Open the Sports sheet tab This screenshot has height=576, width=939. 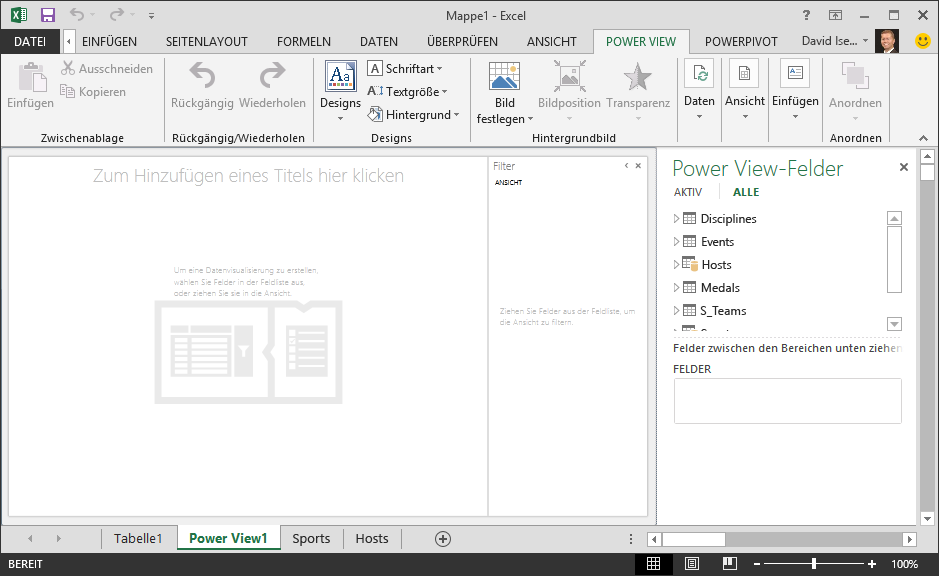[x=311, y=538]
